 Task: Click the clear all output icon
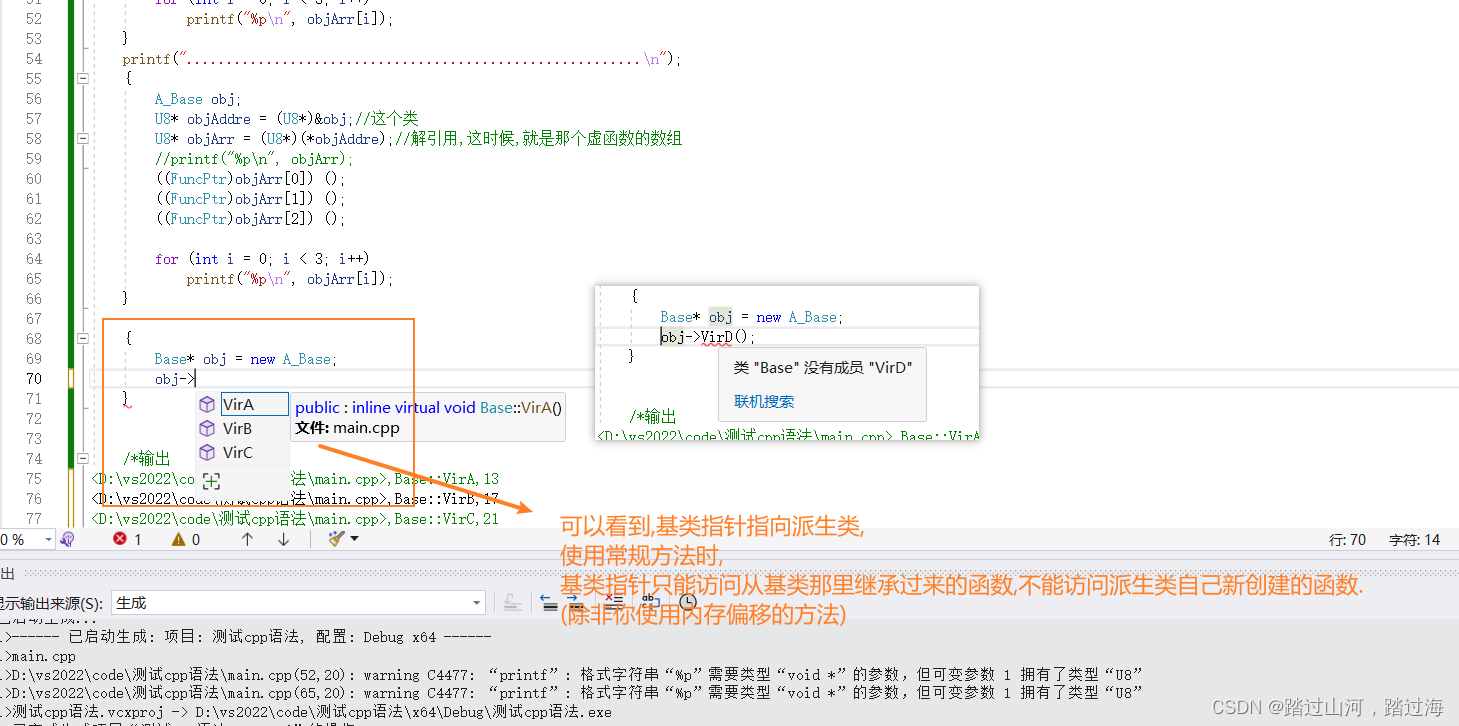pyautogui.click(x=613, y=602)
